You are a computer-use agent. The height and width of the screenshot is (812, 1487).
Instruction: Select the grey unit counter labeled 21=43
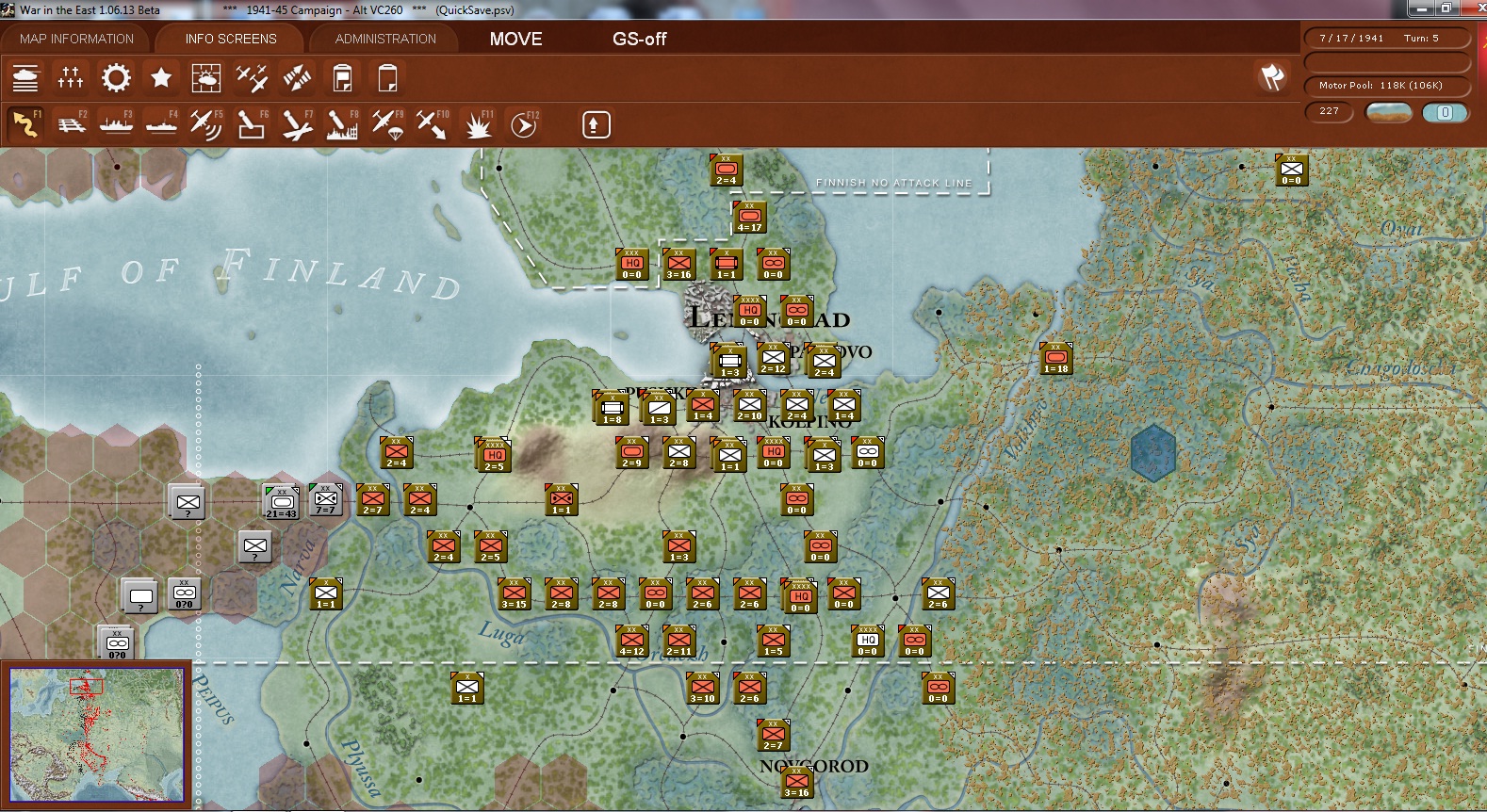282,502
